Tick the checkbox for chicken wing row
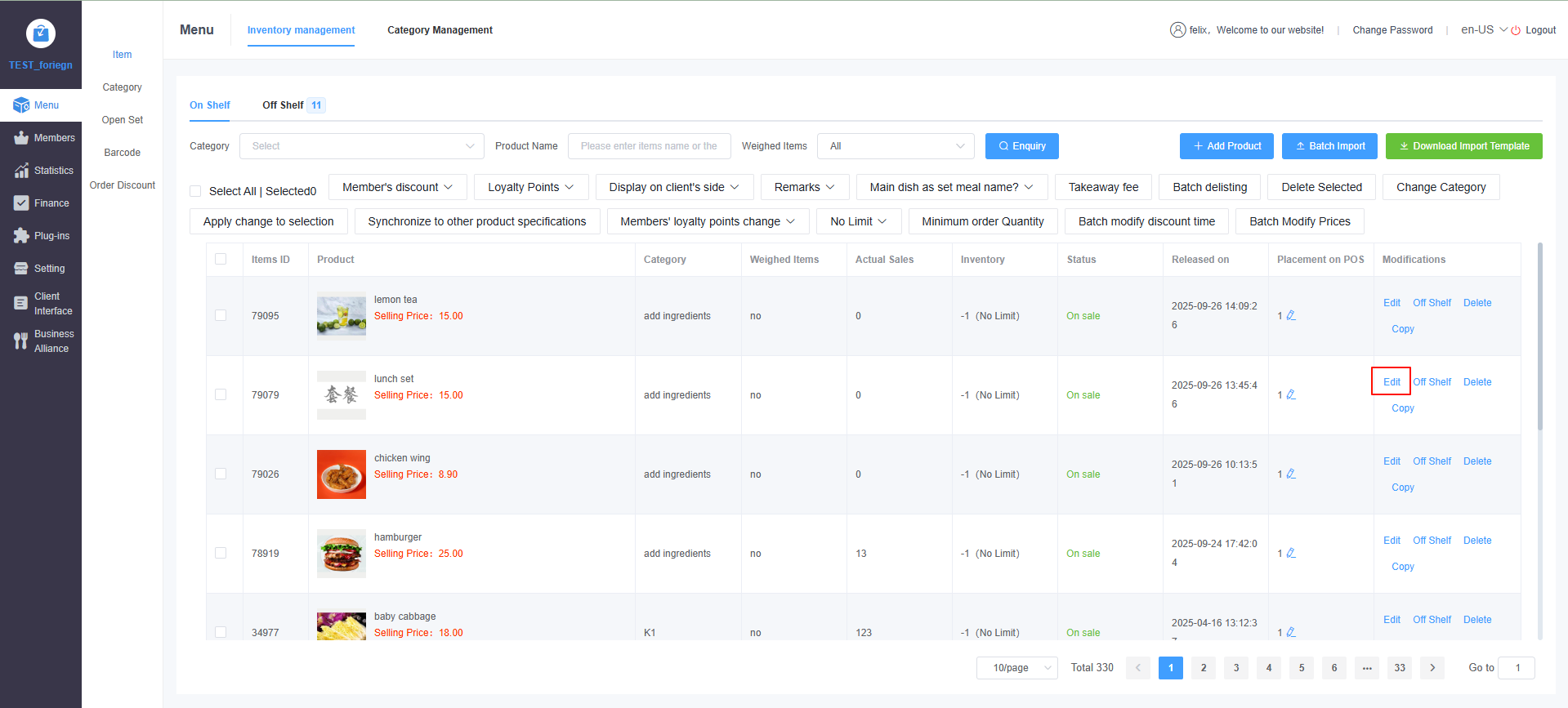The width and height of the screenshot is (1568, 708). click(221, 474)
